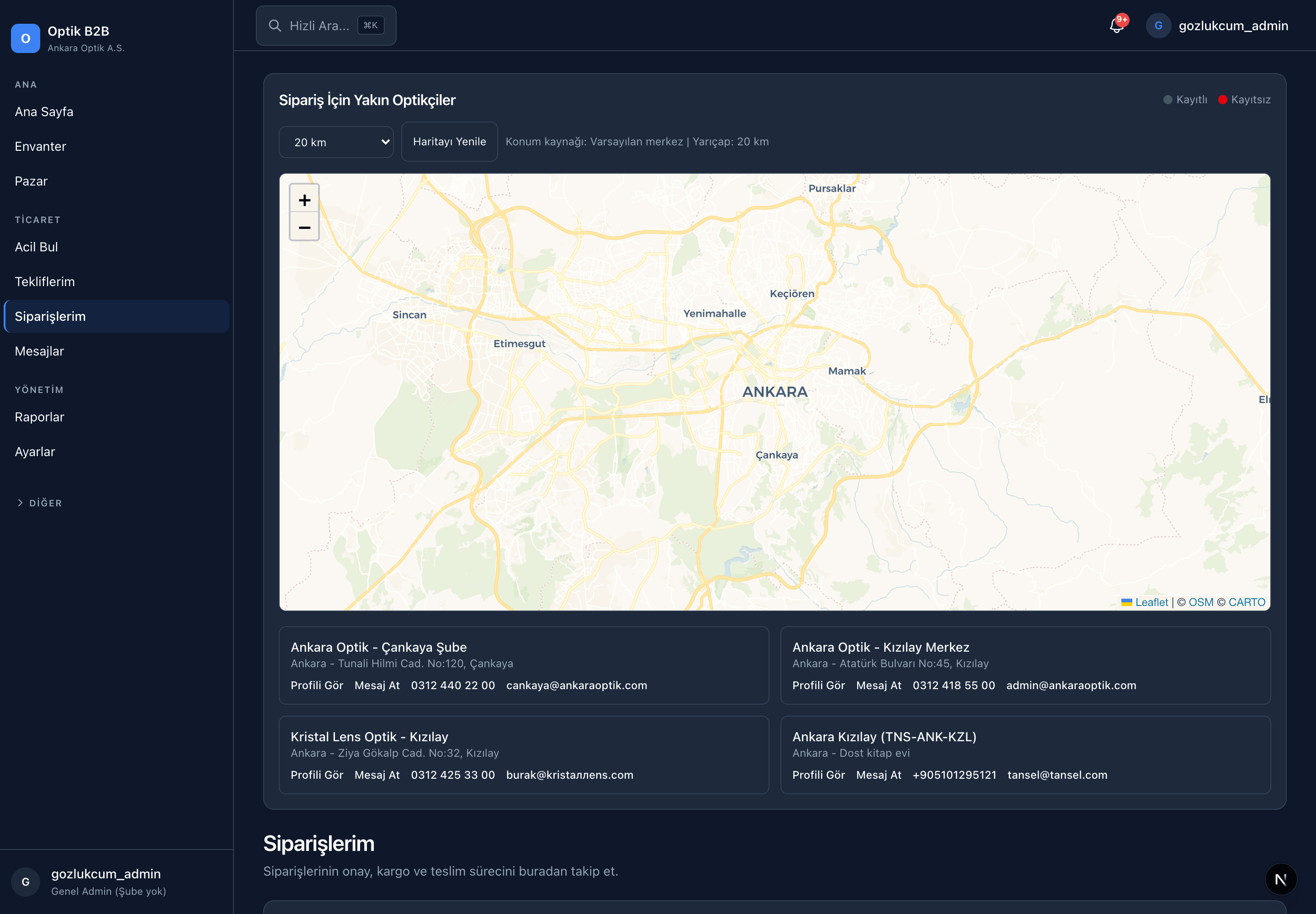Click the search magnifier icon

(x=275, y=26)
